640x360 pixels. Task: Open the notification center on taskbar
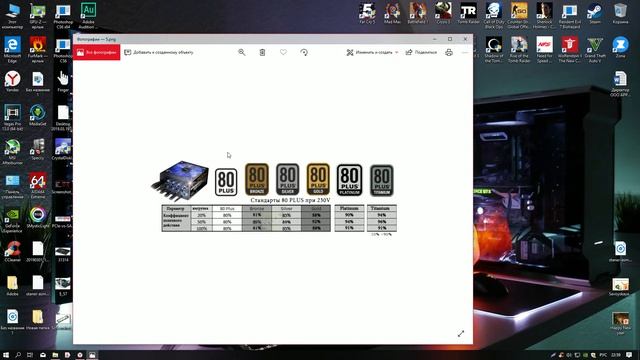[629, 355]
